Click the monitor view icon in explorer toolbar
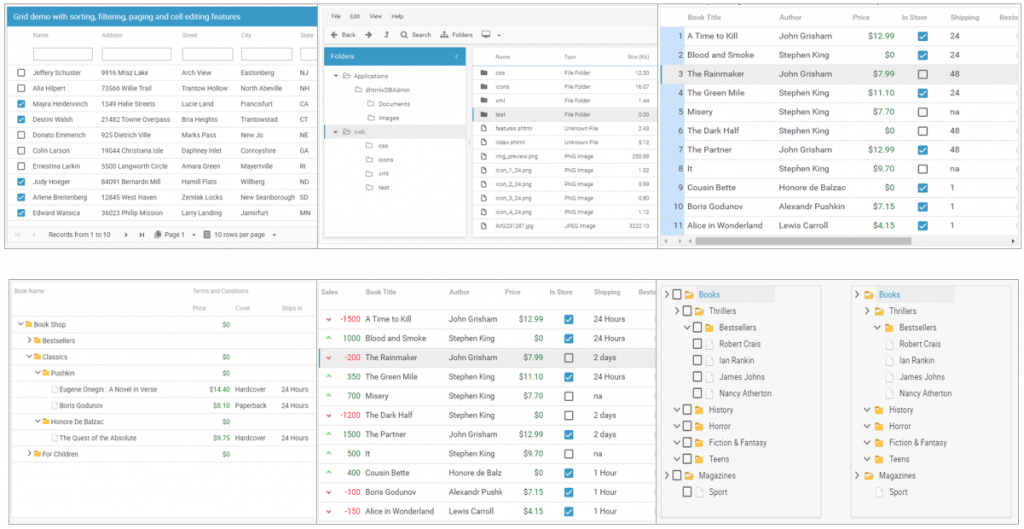Image resolution: width=1024 pixels, height=529 pixels. pos(486,35)
